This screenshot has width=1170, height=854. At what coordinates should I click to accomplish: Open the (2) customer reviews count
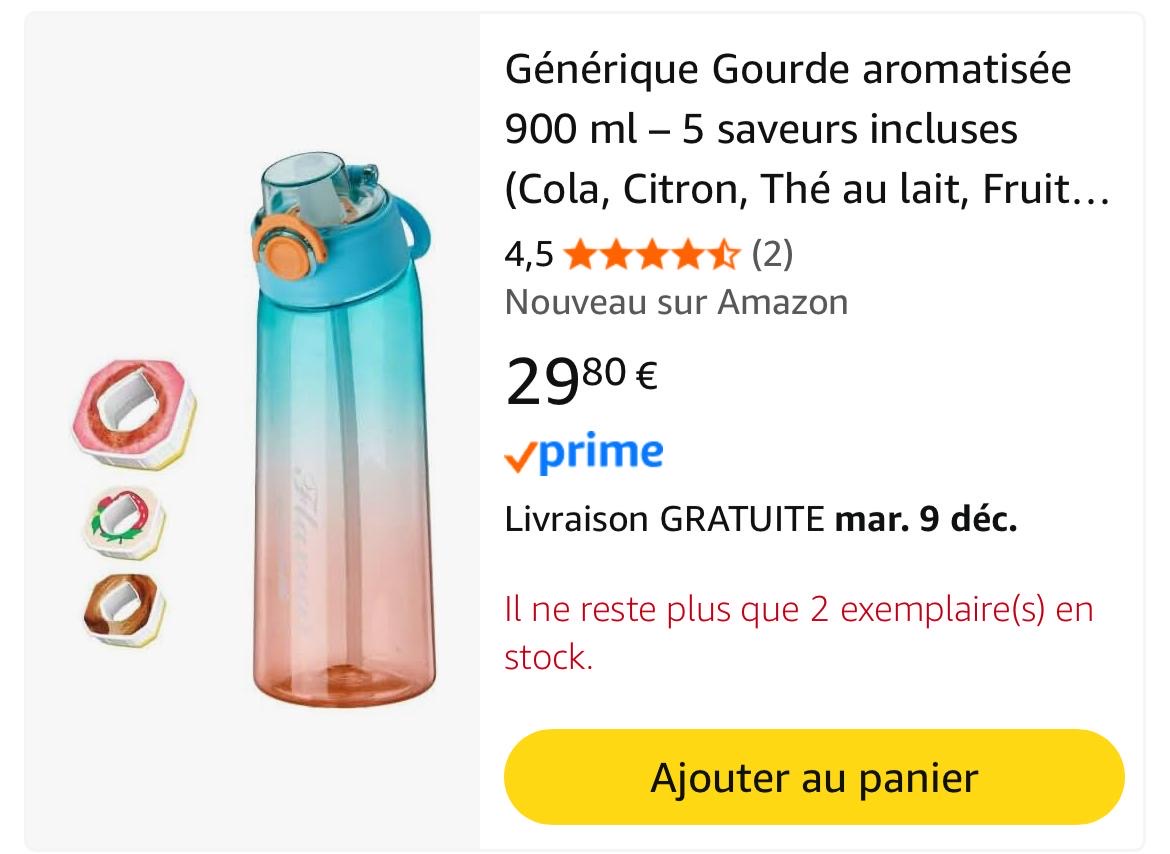click(771, 255)
